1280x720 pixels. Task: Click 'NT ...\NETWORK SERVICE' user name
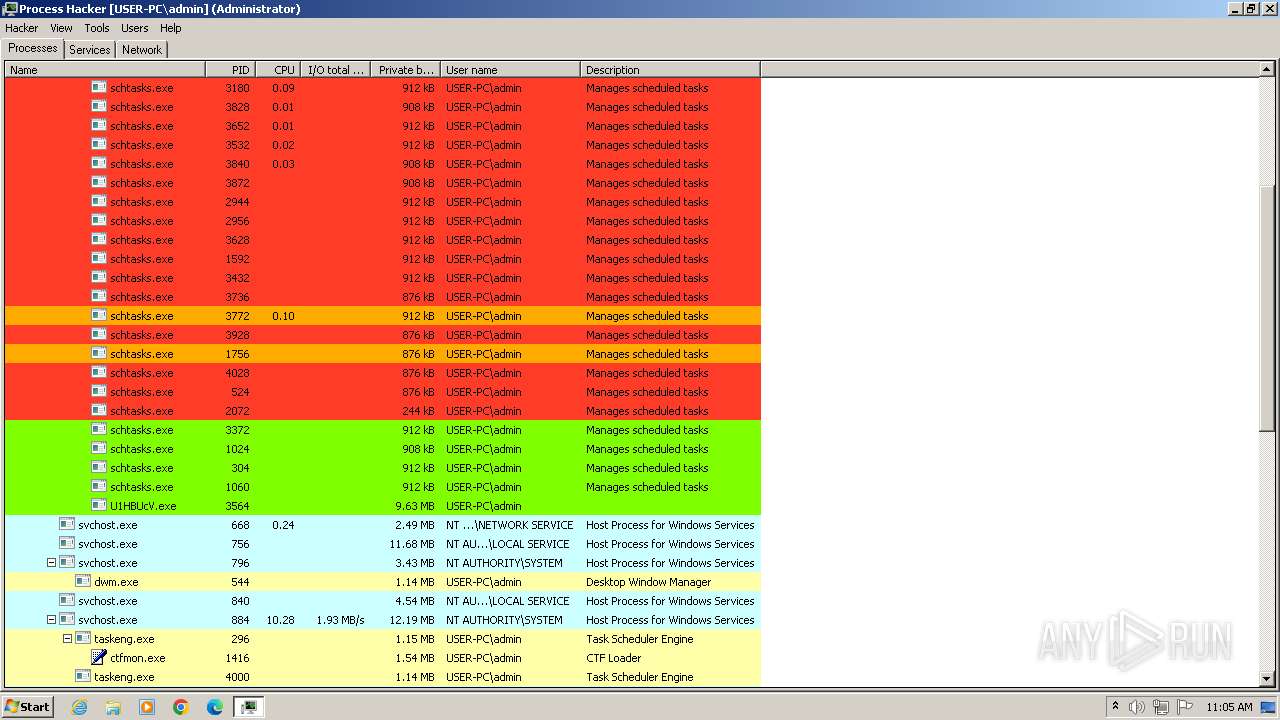pyautogui.click(x=510, y=525)
